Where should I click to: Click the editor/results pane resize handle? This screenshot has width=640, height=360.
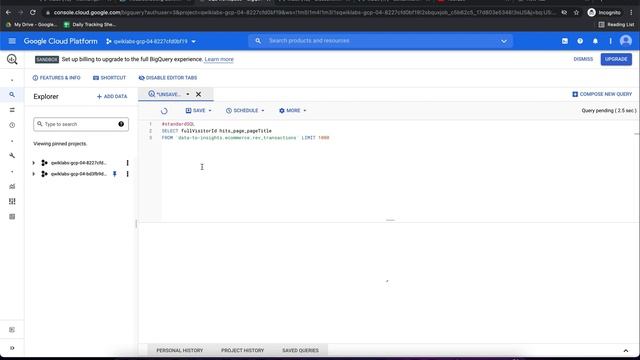[390, 220]
